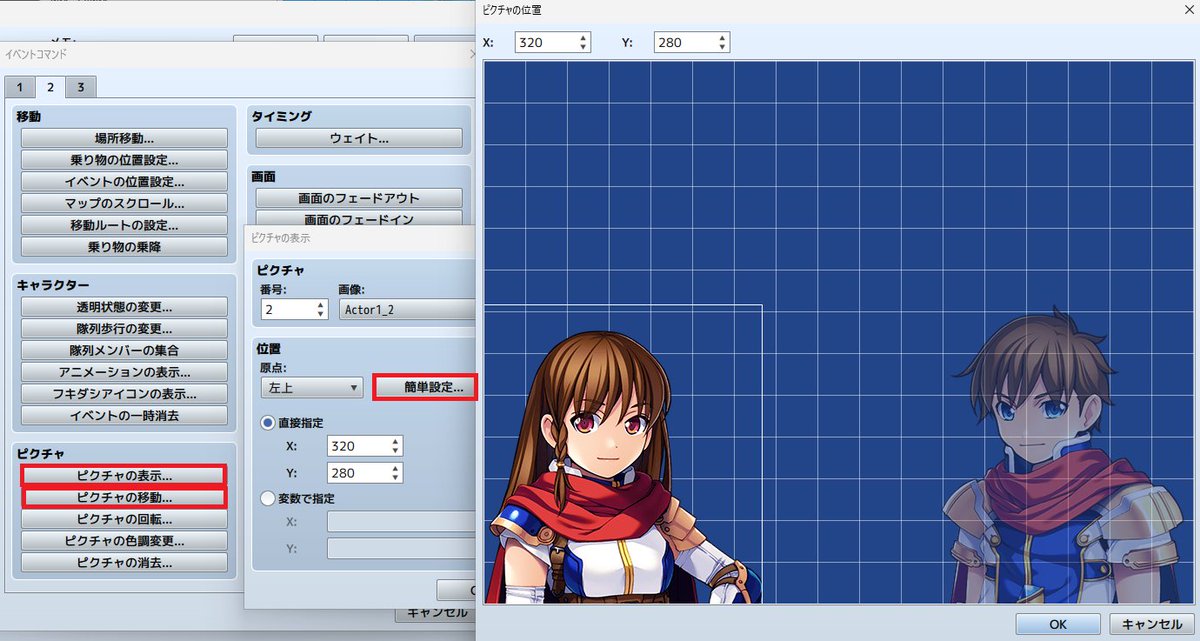Click OK in ピクチャの位置 window
This screenshot has width=1200, height=641.
pyautogui.click(x=1057, y=624)
